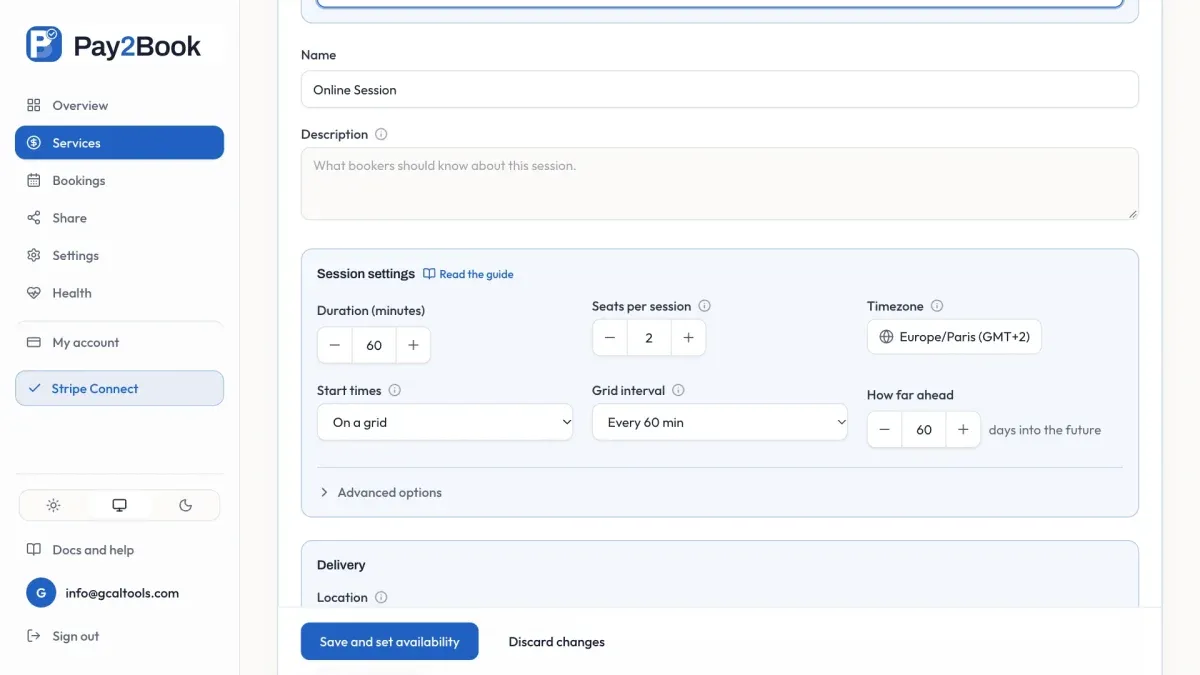Open the Europe/Paris timezone selector
Viewport: 1200px width, 675px height.
click(954, 337)
